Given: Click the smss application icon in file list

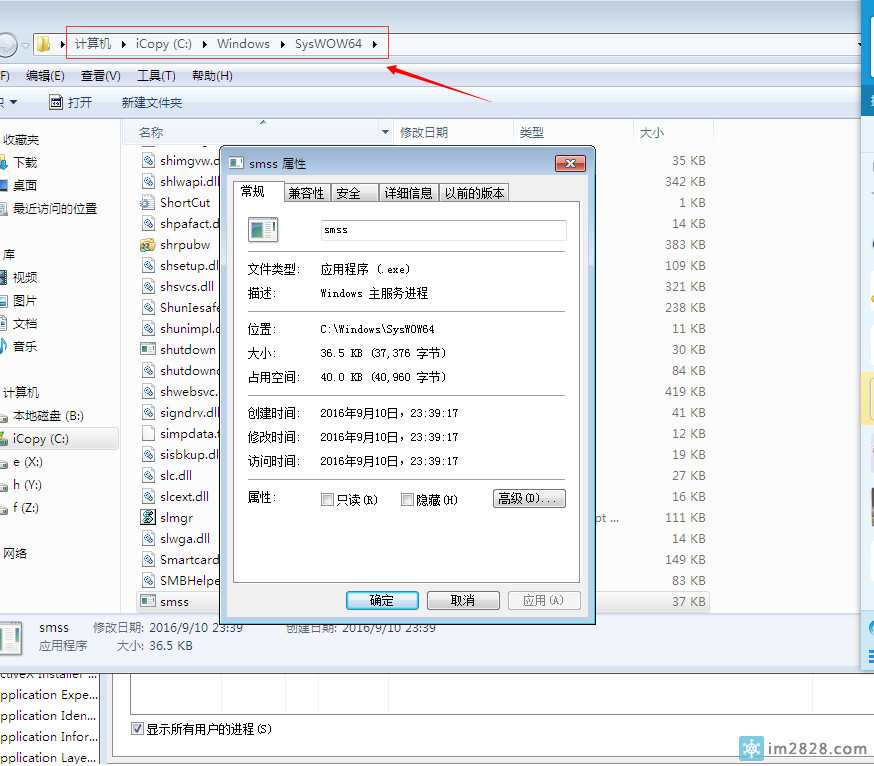Looking at the screenshot, I should click(x=148, y=602).
